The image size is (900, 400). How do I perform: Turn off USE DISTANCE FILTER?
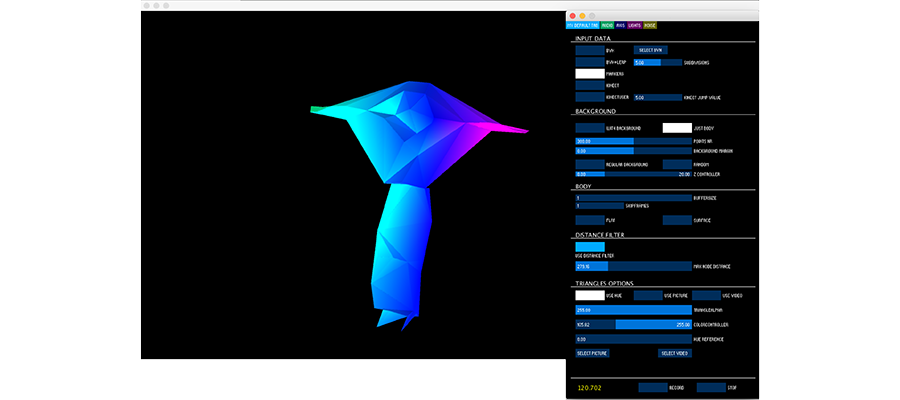590,247
